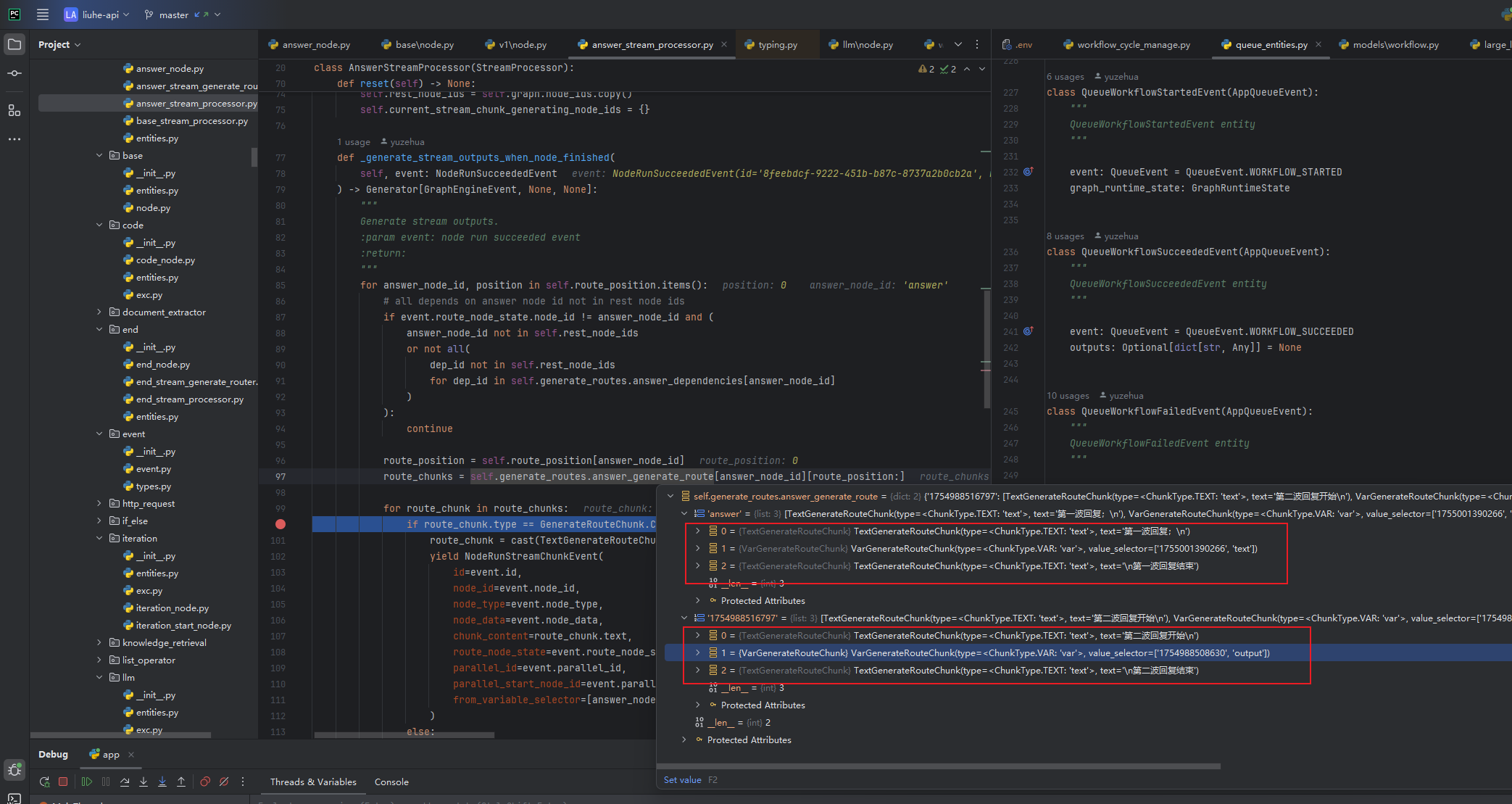Viewport: 1512px width, 804px height.
Task: Toggle the breakpoint at line 100
Action: (x=281, y=524)
